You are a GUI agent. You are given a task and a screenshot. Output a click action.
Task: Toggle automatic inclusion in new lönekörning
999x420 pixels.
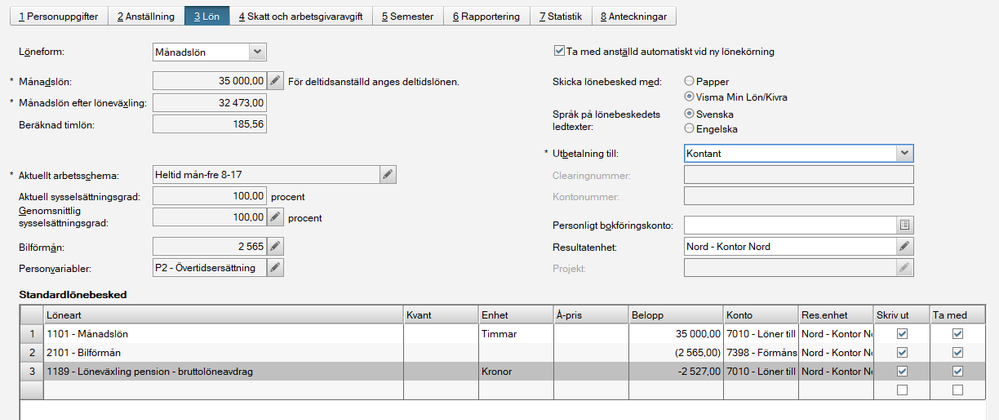pos(559,51)
